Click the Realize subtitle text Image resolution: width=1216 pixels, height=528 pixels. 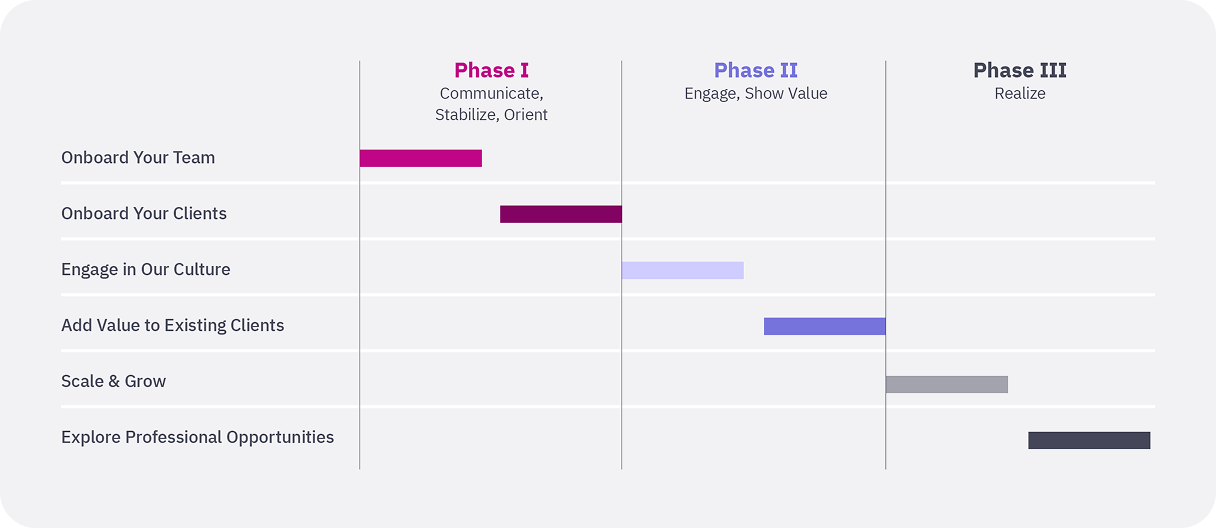point(1019,93)
